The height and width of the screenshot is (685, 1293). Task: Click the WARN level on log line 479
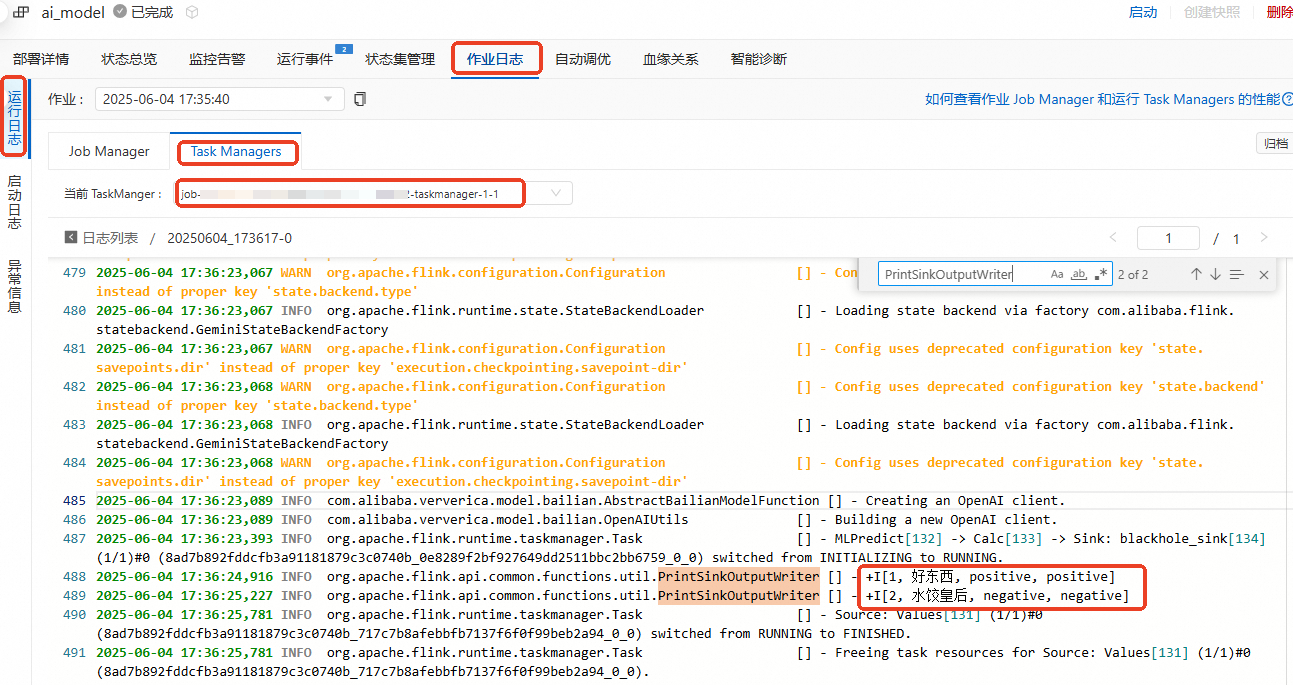pos(295,273)
